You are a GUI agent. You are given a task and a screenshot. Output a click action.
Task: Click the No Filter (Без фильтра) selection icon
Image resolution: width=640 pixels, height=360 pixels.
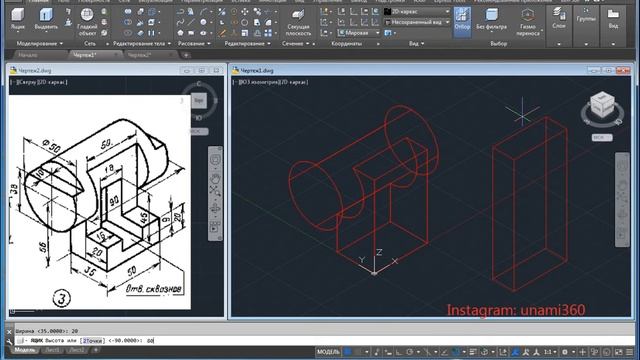pyautogui.click(x=491, y=20)
